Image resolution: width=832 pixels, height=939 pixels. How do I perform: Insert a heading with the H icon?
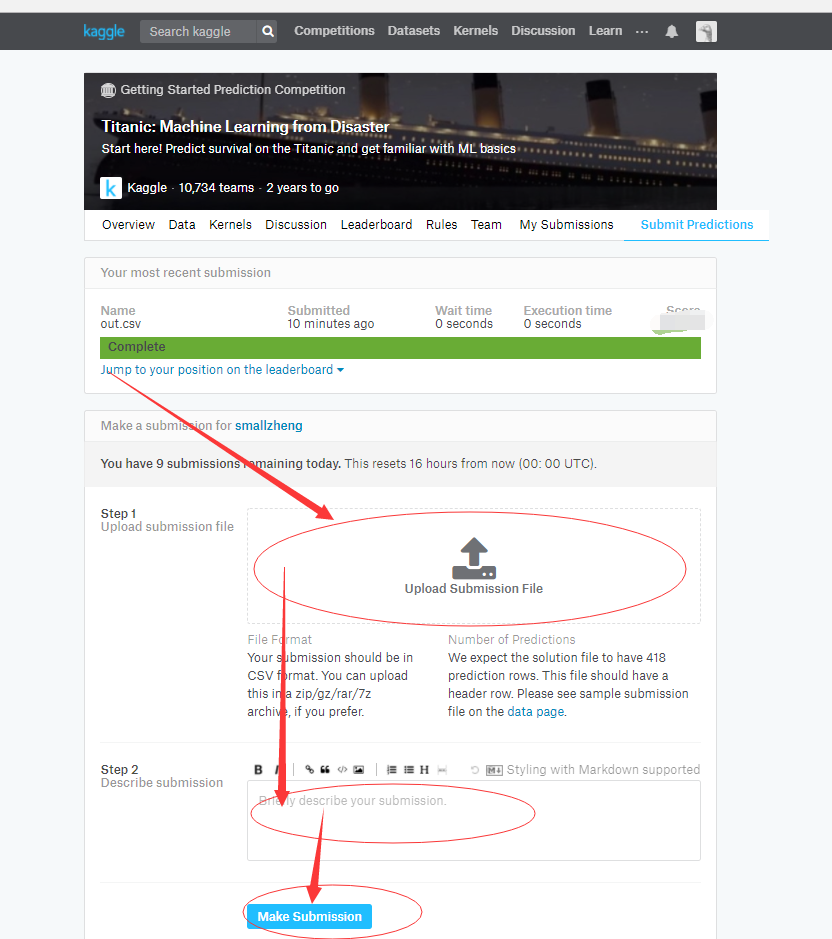(424, 770)
